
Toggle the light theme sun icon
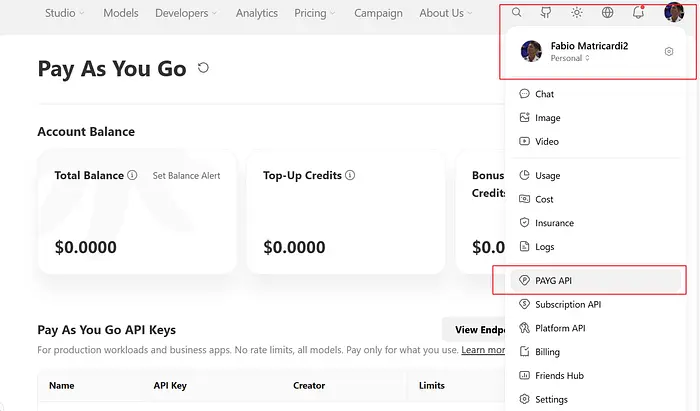pos(577,12)
